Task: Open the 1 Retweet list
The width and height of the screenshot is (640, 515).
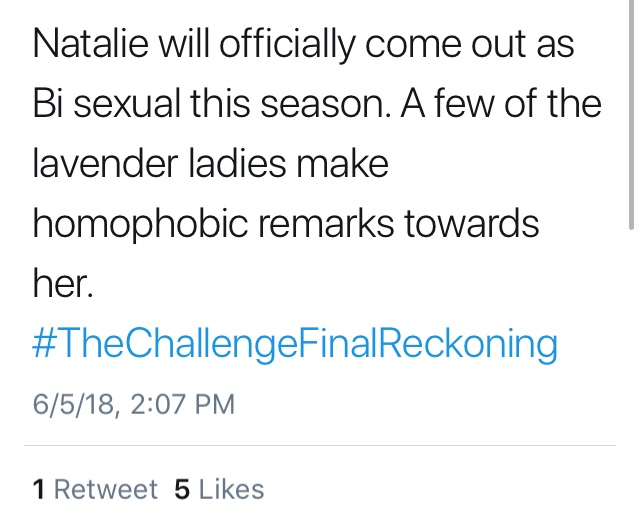Action: 95,489
